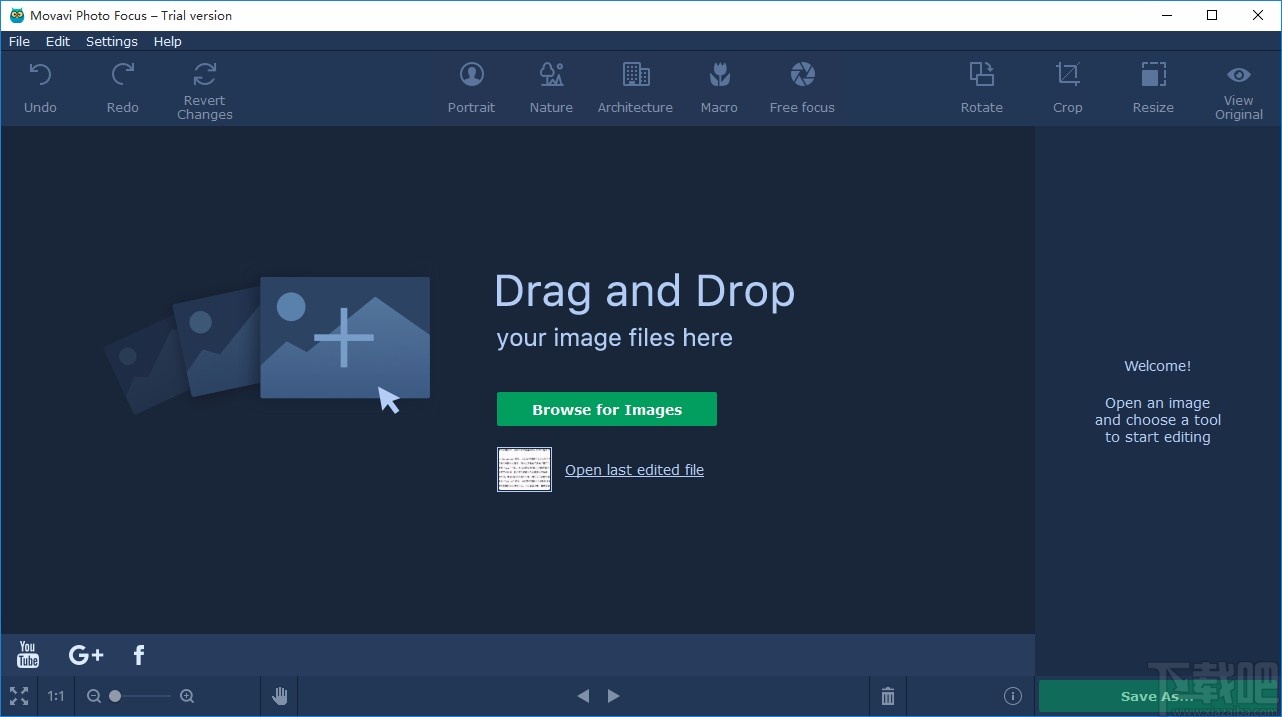
Task: Click the Revert Changes icon
Action: click(x=205, y=74)
